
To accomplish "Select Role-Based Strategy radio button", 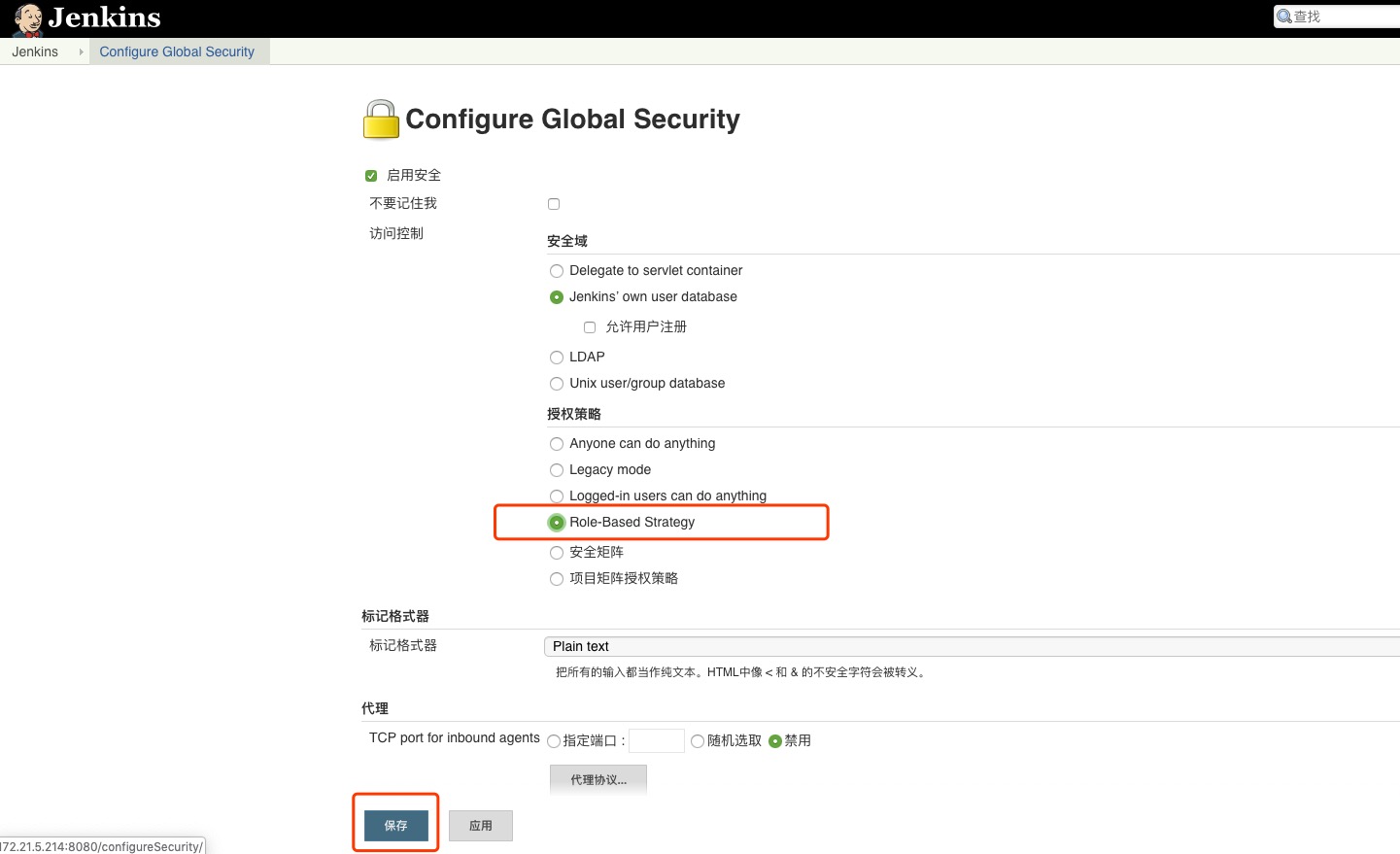I will click(x=557, y=523).
